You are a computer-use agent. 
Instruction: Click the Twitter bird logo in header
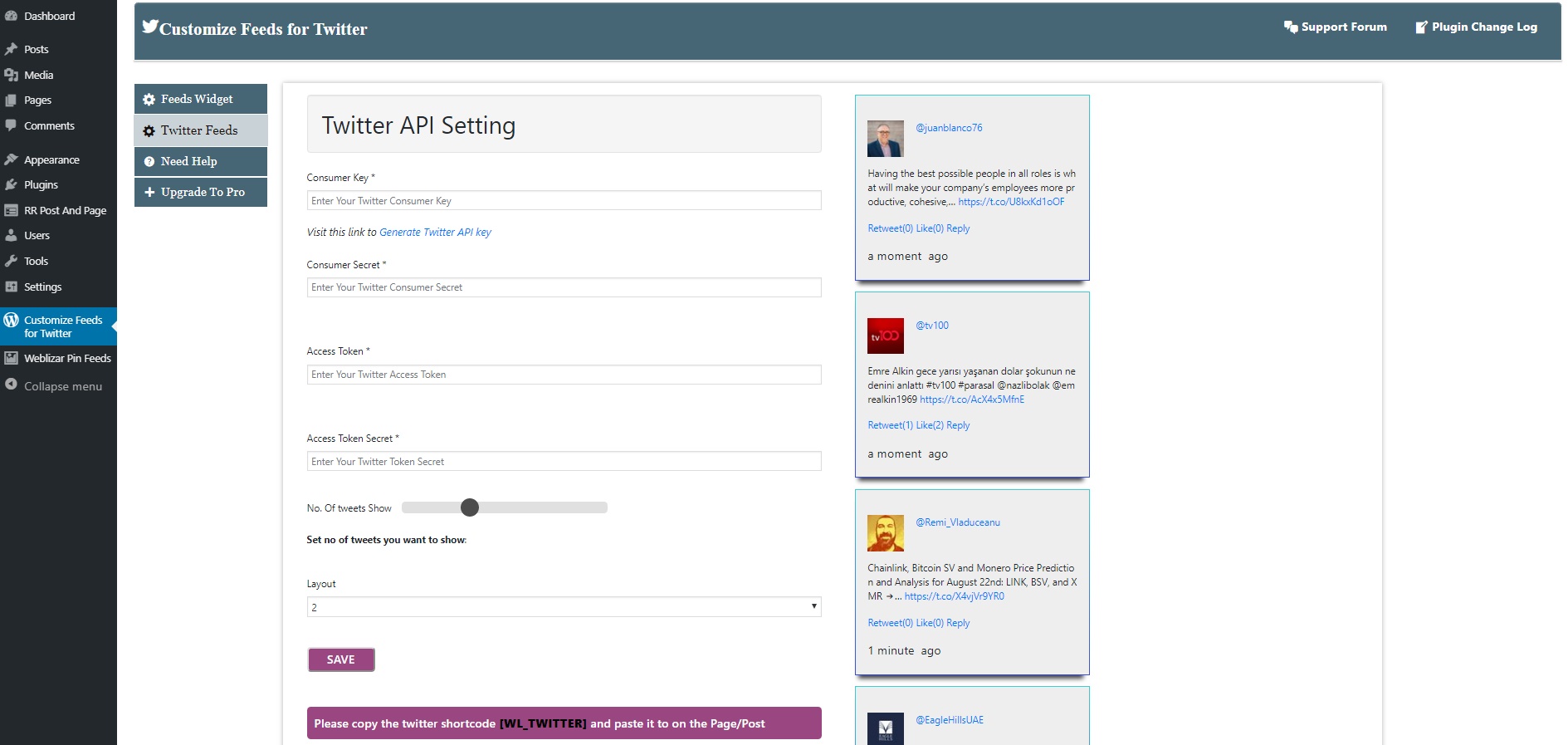[149, 27]
